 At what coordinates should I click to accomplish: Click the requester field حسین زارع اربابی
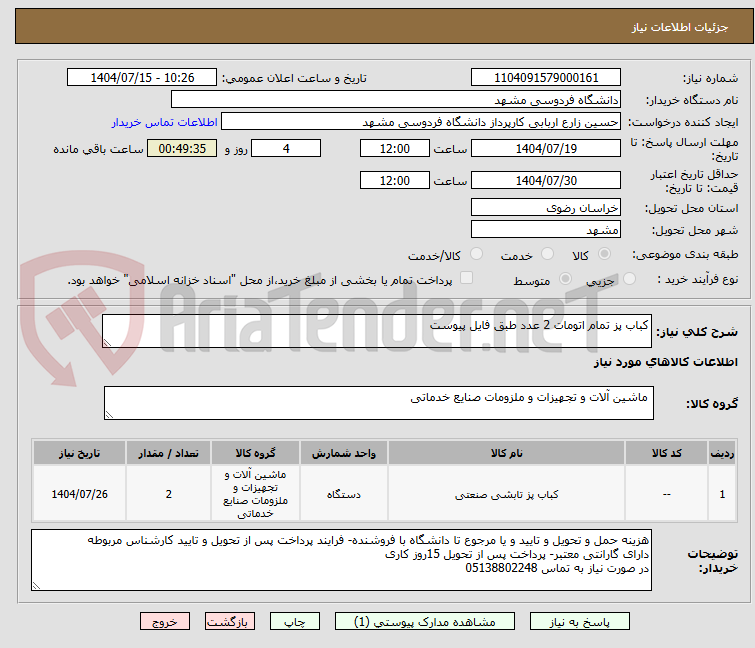[420, 121]
